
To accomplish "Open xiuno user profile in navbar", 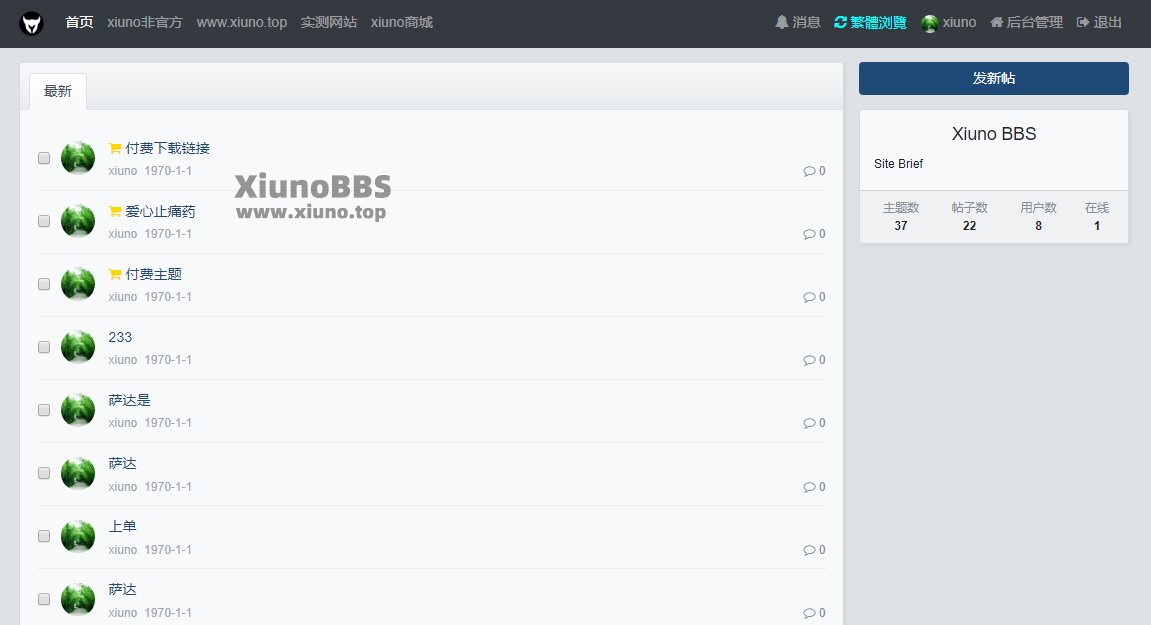I will click(949, 23).
